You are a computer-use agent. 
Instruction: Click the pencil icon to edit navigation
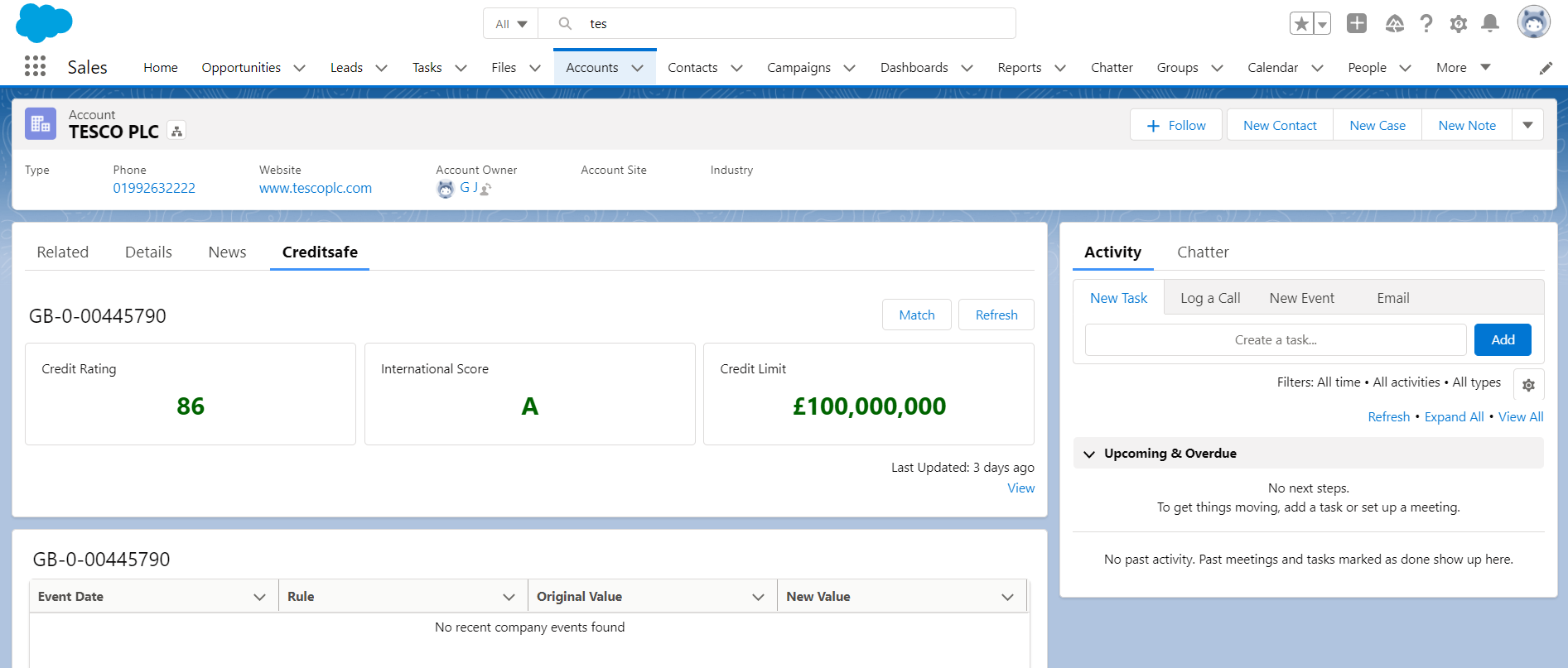click(x=1546, y=68)
